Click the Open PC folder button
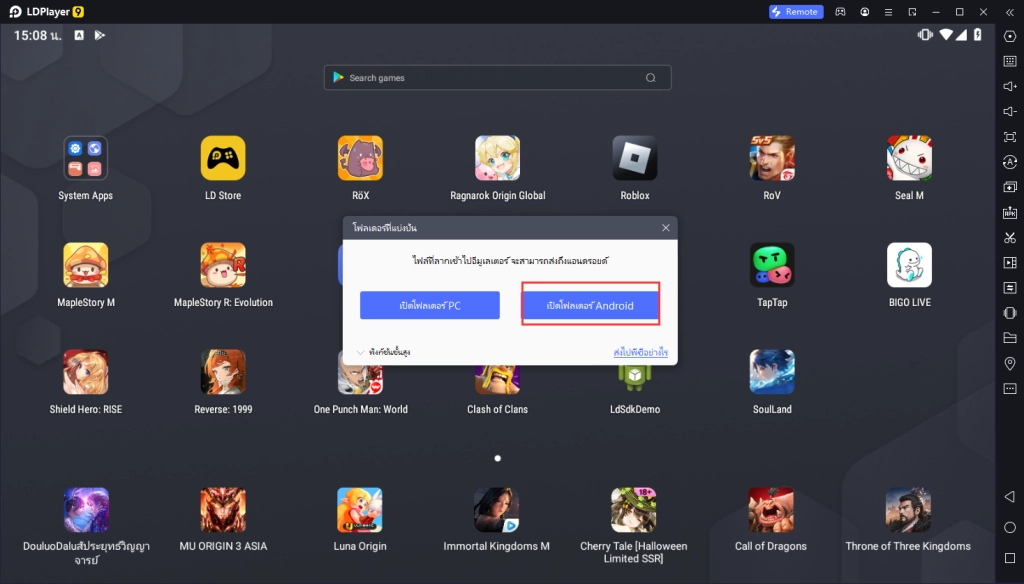 tap(430, 305)
